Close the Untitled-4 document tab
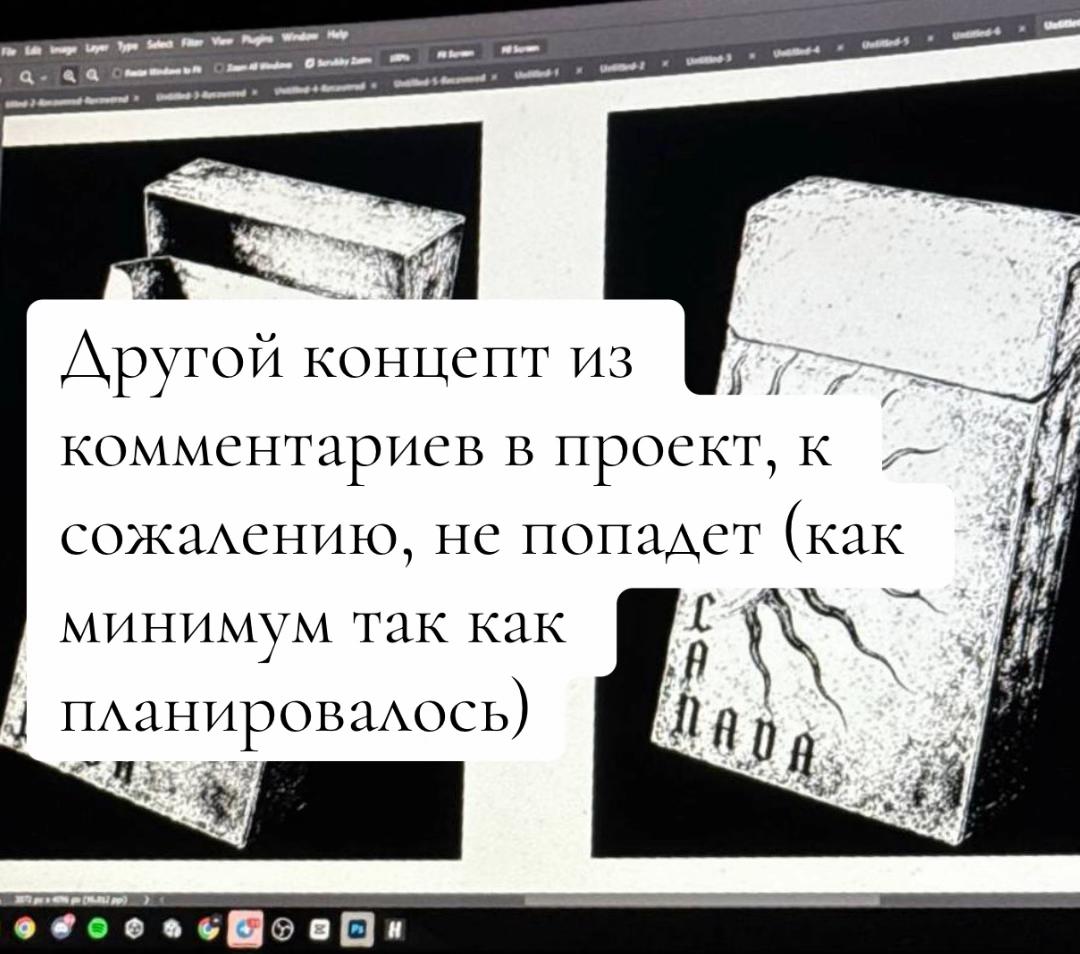Screen dimensions: 1080x954 842,49
